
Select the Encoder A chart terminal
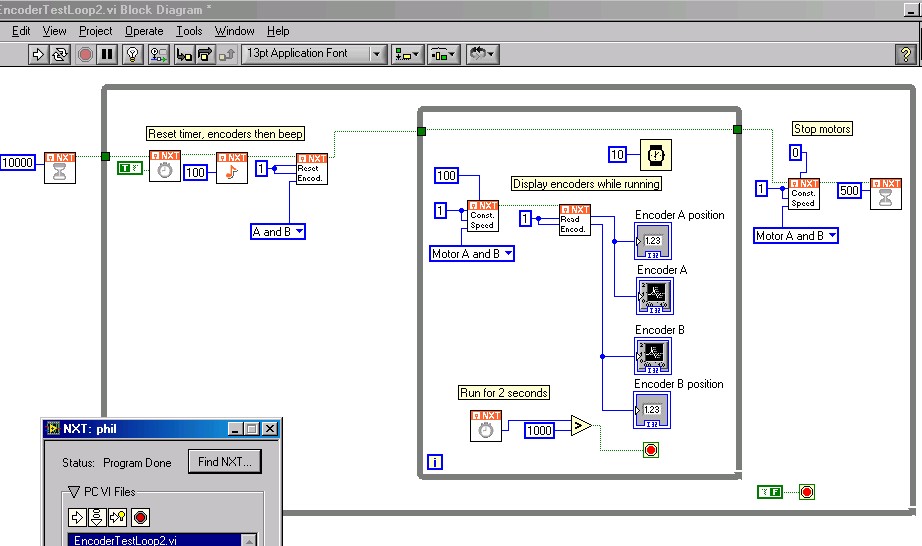pyautogui.click(x=654, y=296)
